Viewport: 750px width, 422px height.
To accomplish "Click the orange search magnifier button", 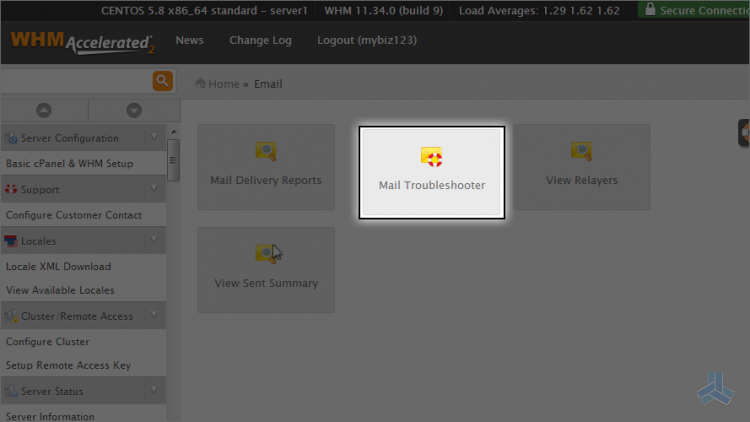I will tap(163, 81).
